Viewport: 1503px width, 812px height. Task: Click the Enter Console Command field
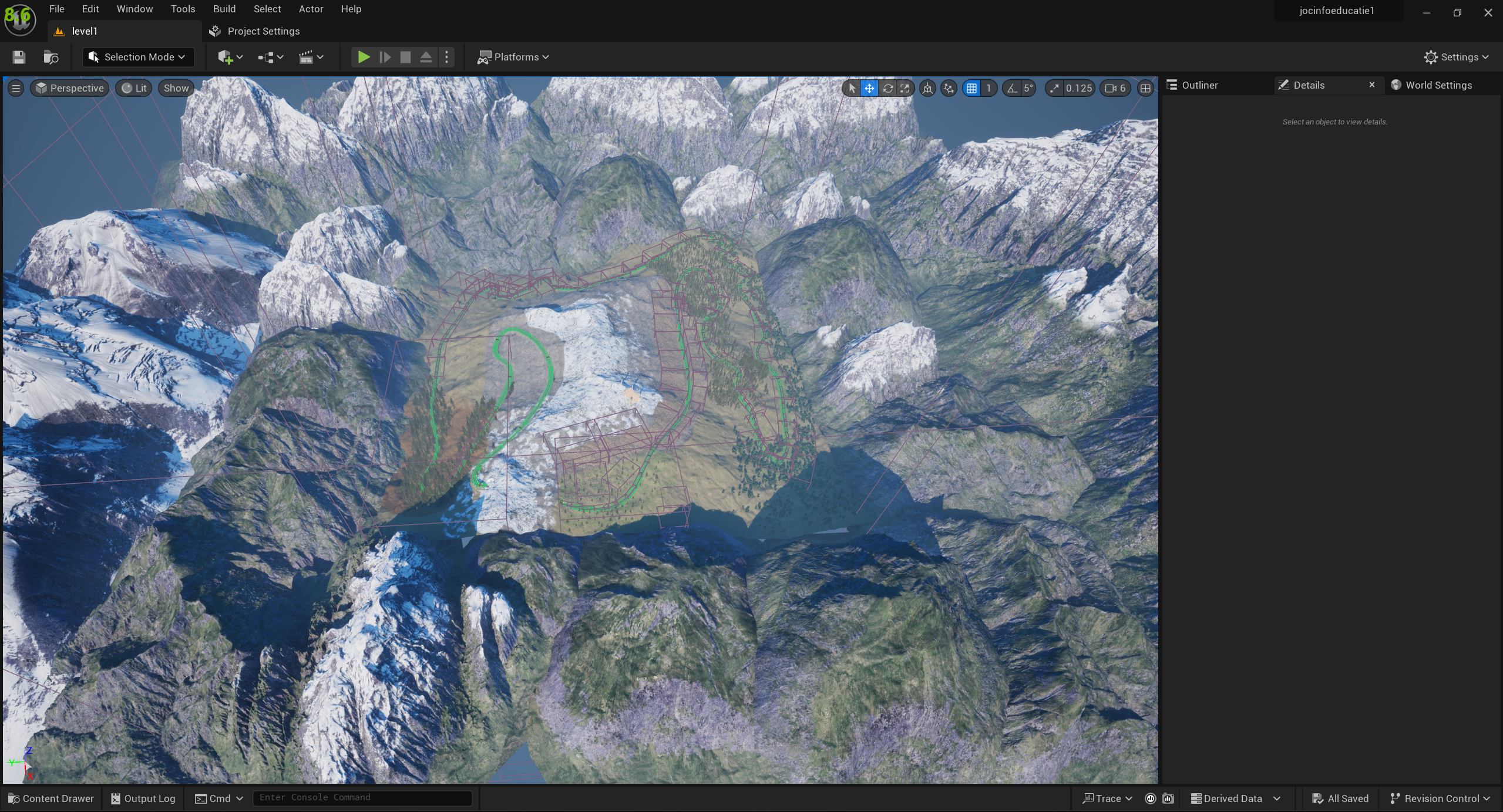click(x=362, y=797)
